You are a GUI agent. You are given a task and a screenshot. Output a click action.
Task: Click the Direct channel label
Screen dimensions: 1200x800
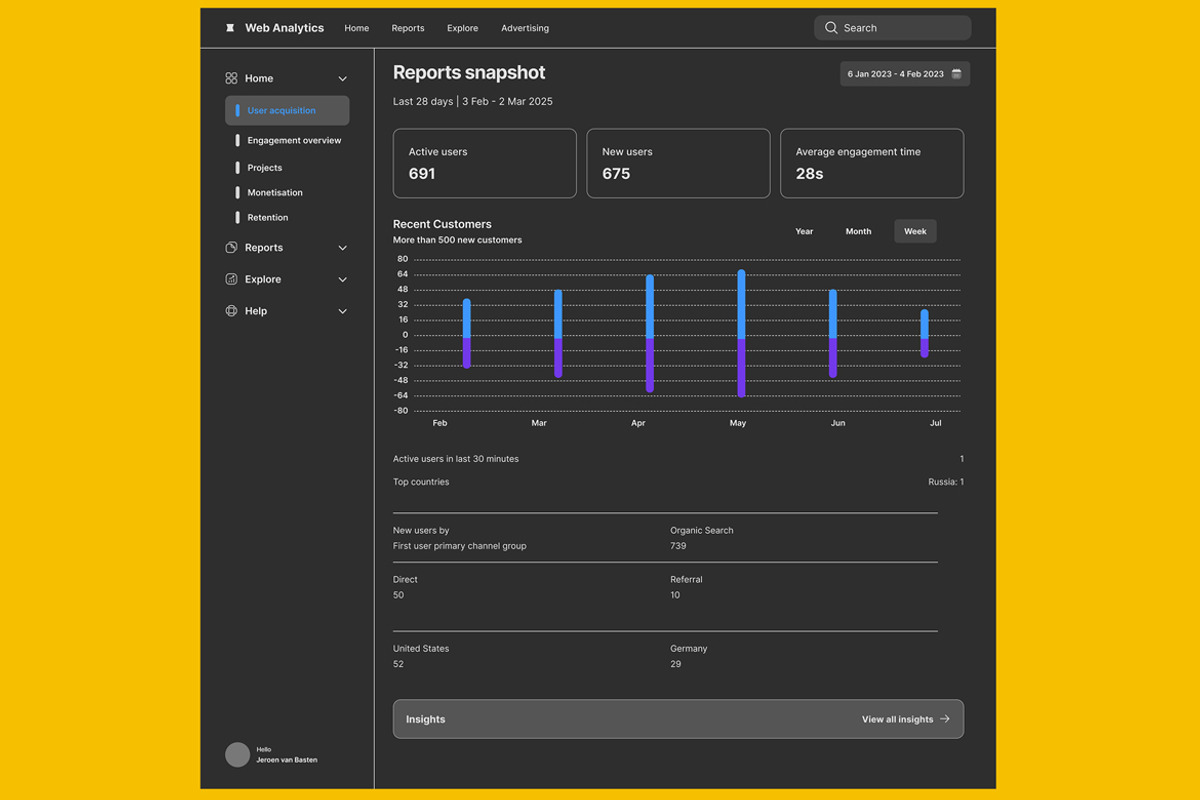pyautogui.click(x=405, y=579)
